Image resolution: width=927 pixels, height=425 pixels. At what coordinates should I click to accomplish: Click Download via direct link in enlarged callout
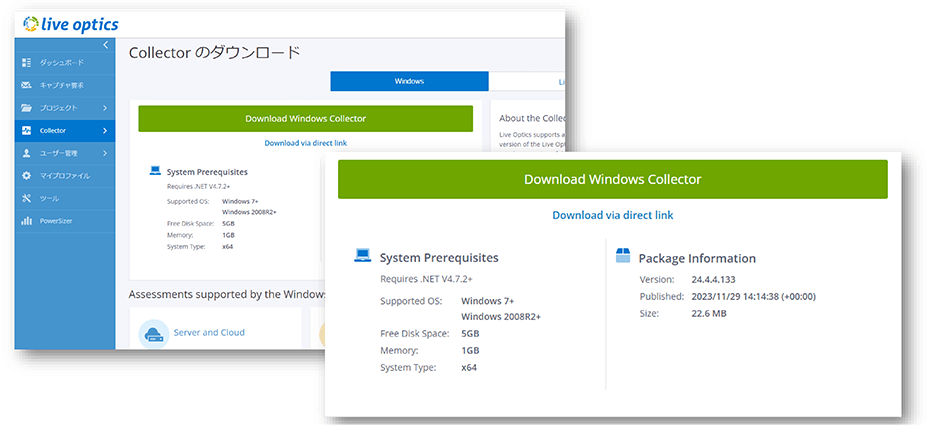(612, 215)
